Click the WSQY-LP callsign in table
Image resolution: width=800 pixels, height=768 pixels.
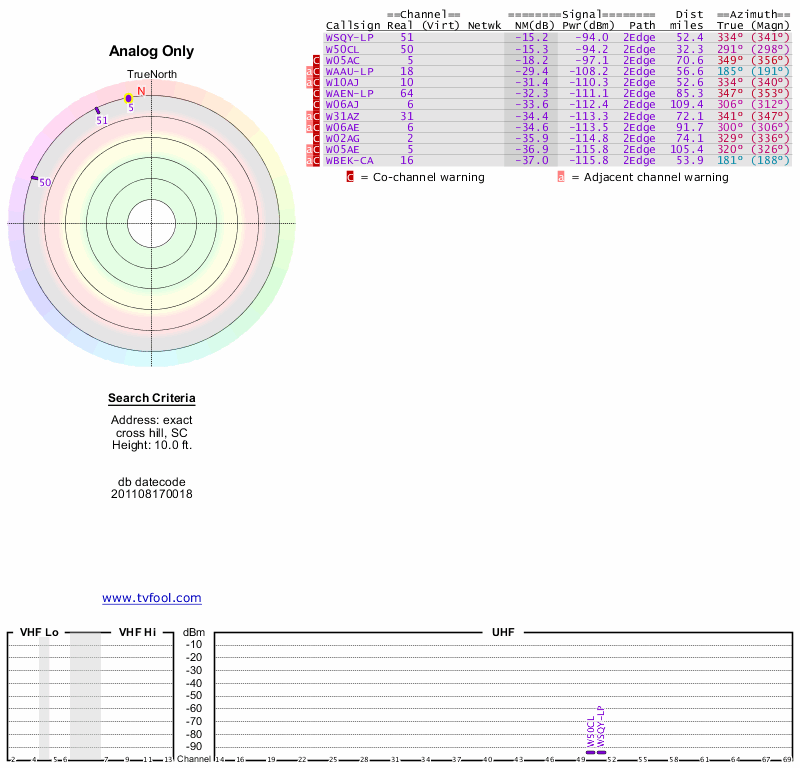coord(349,37)
